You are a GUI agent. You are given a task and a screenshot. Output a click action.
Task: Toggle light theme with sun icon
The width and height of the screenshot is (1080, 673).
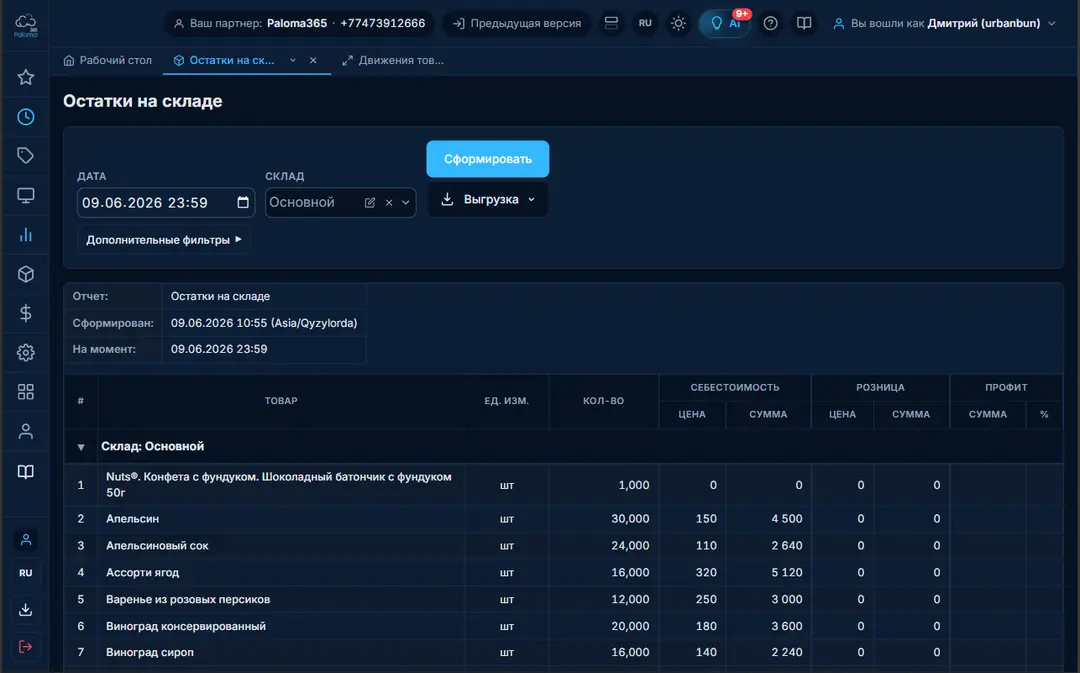point(678,23)
